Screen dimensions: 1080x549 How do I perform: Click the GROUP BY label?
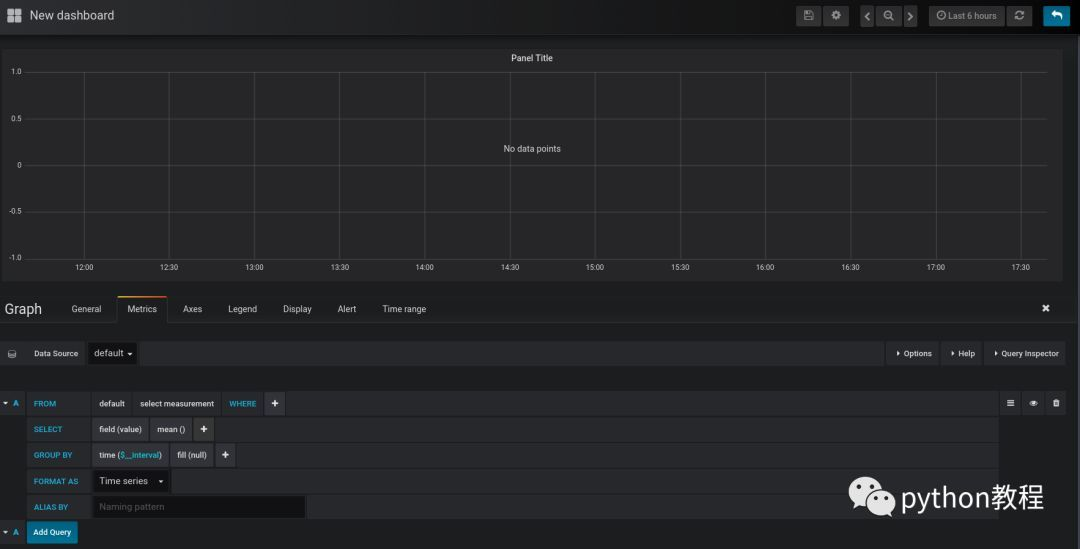(52, 455)
